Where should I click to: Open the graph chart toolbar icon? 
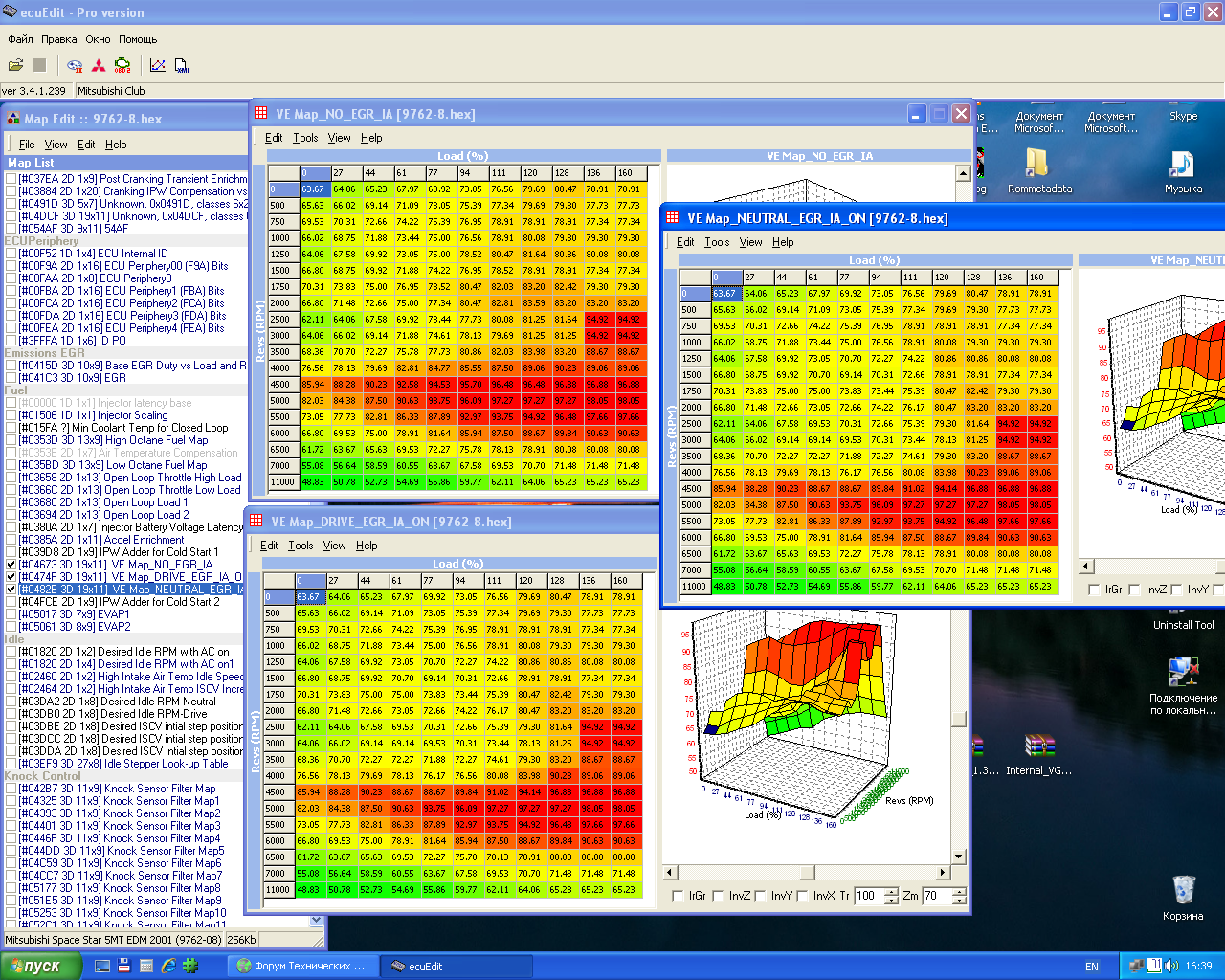tap(158, 65)
